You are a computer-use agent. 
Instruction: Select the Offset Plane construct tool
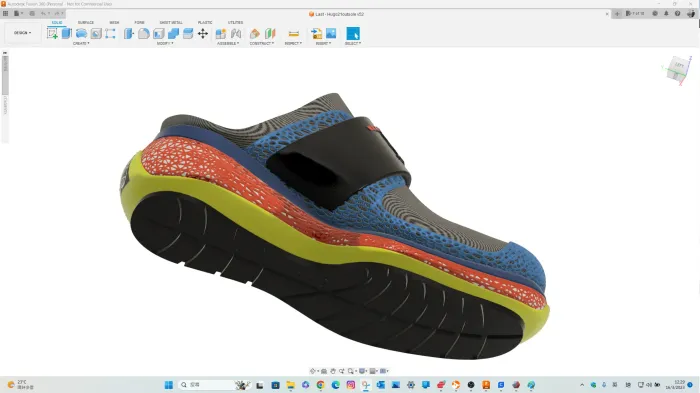[x=255, y=33]
